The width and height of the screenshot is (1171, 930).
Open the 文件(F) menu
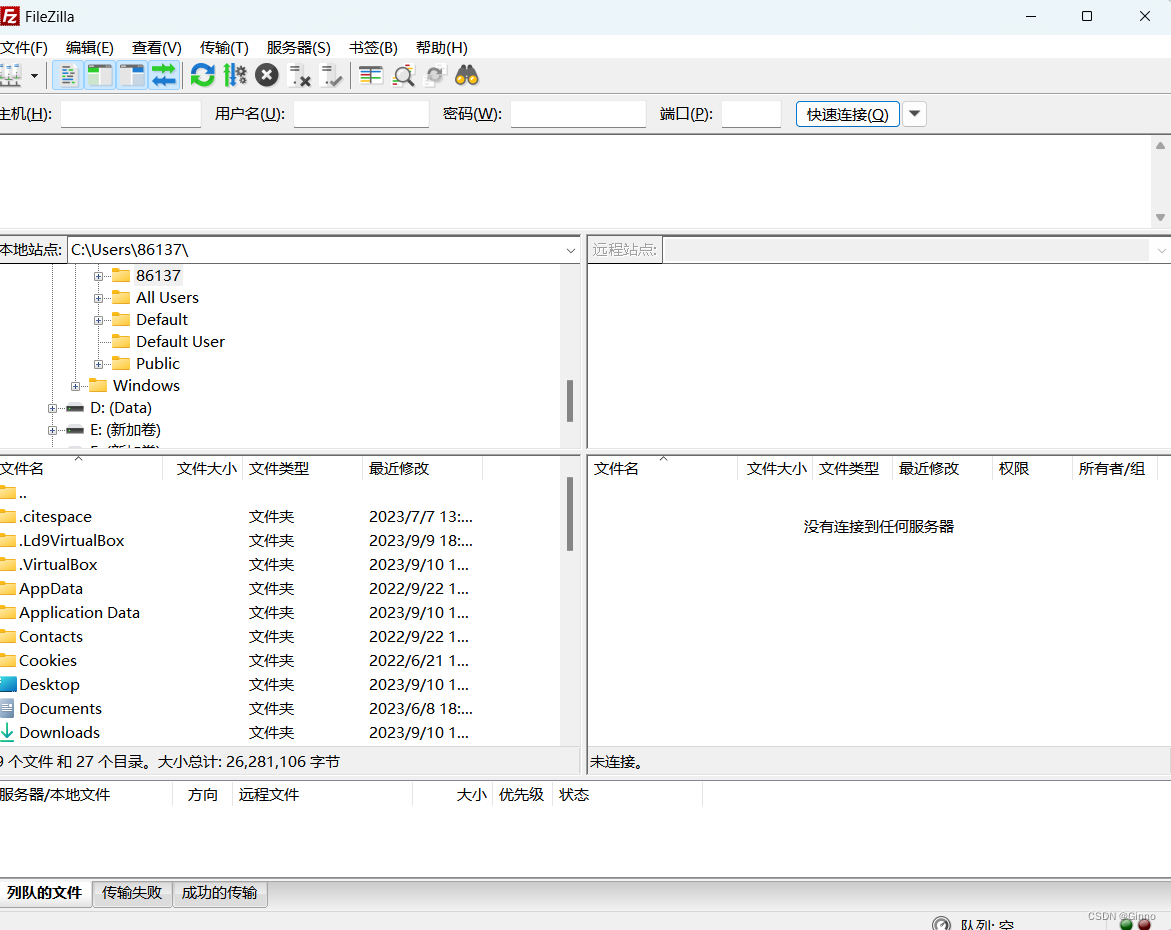(x=24, y=48)
